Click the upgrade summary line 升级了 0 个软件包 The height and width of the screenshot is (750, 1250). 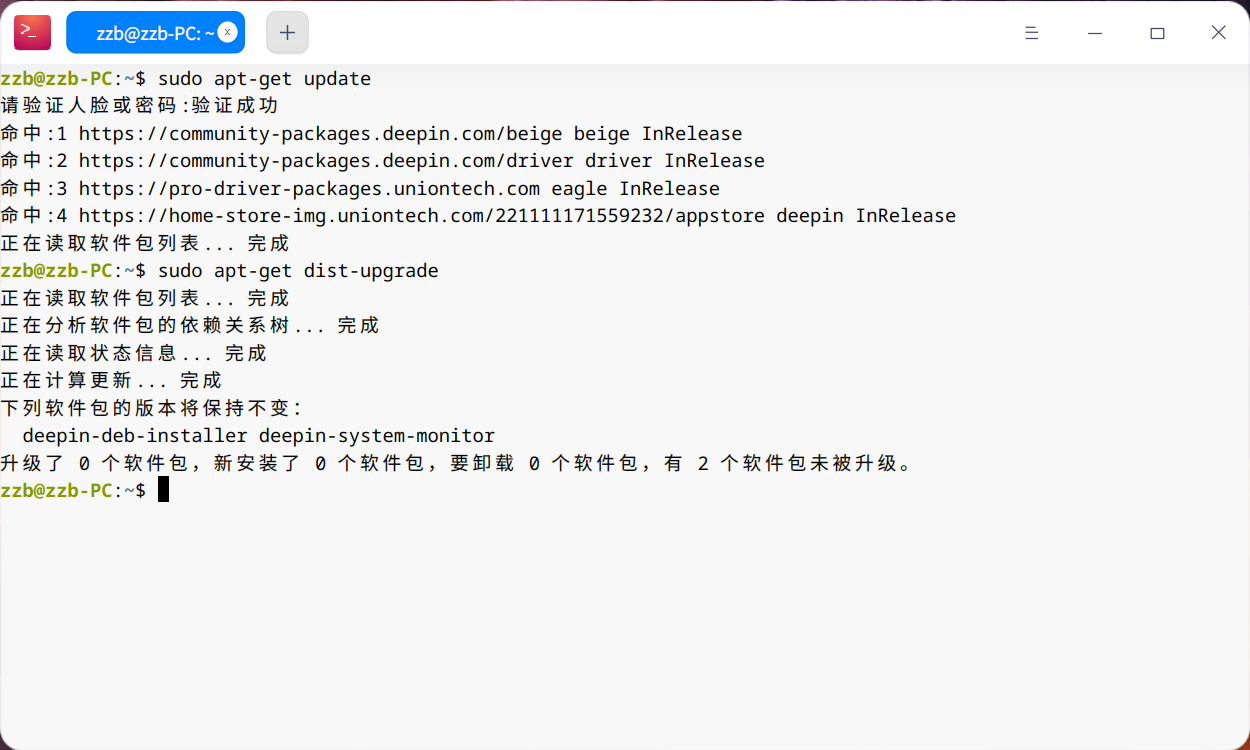pos(455,464)
